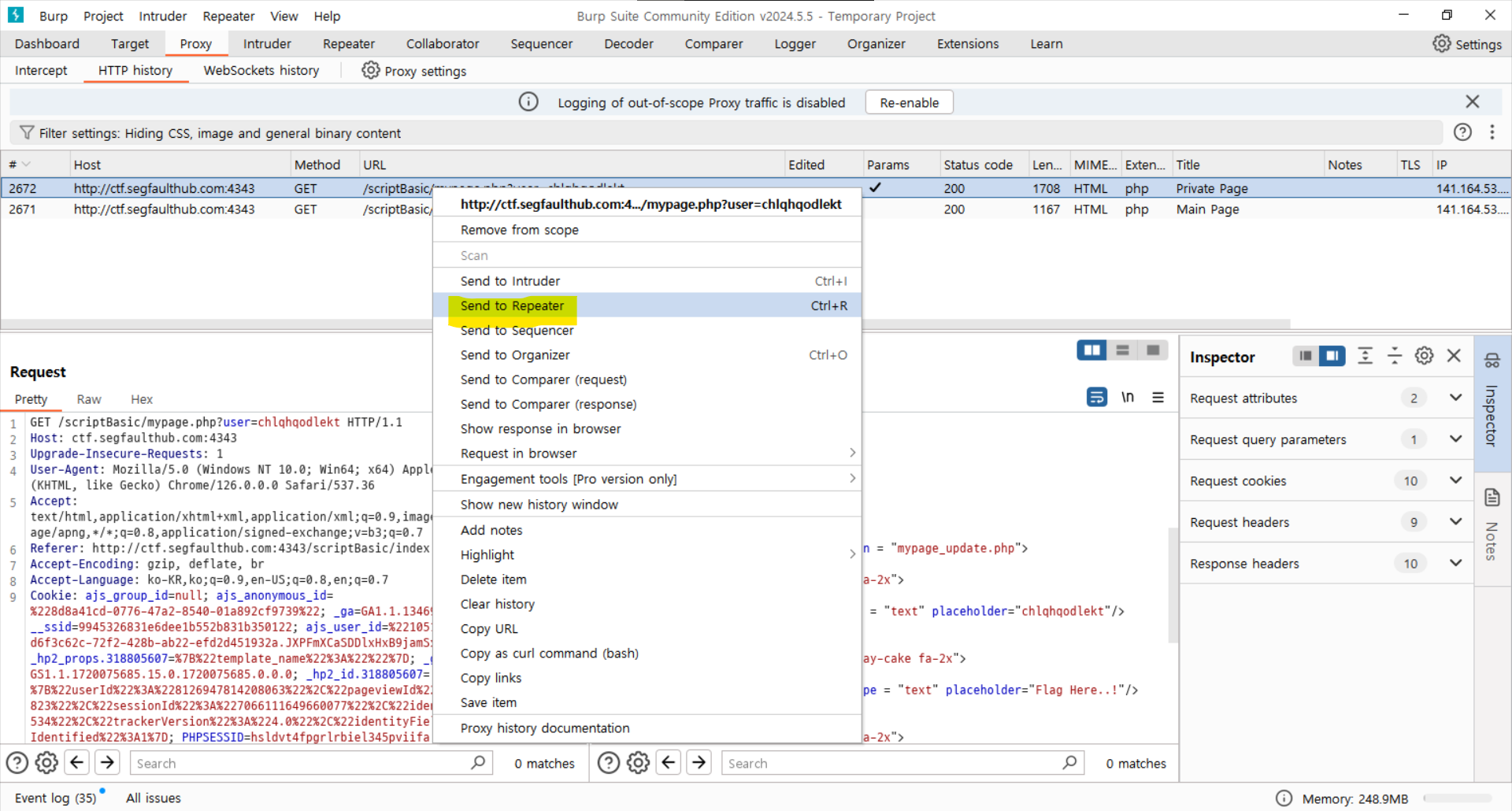Viewport: 1512px width, 811px height.
Task: Collapse all Inspector sections icon
Action: tap(1394, 356)
